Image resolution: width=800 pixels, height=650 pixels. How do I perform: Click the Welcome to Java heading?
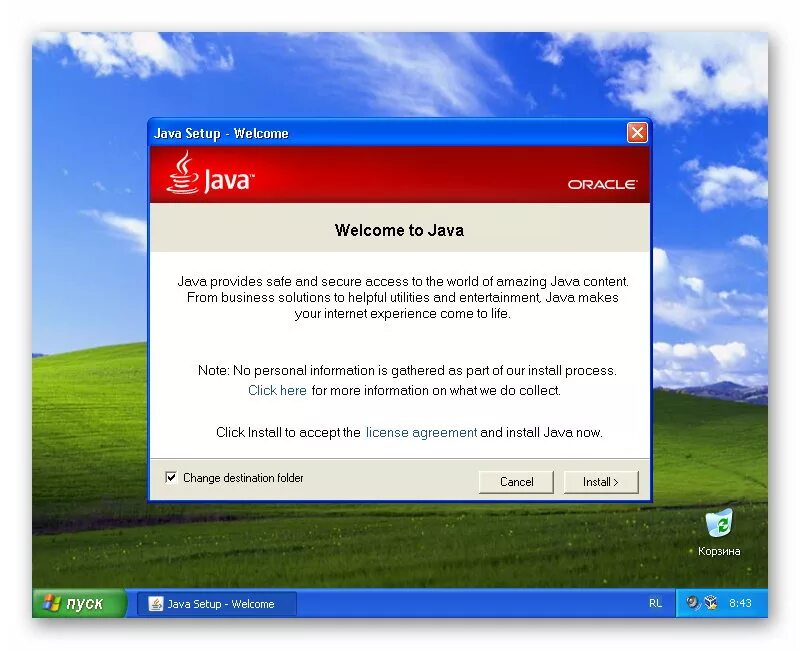[399, 230]
